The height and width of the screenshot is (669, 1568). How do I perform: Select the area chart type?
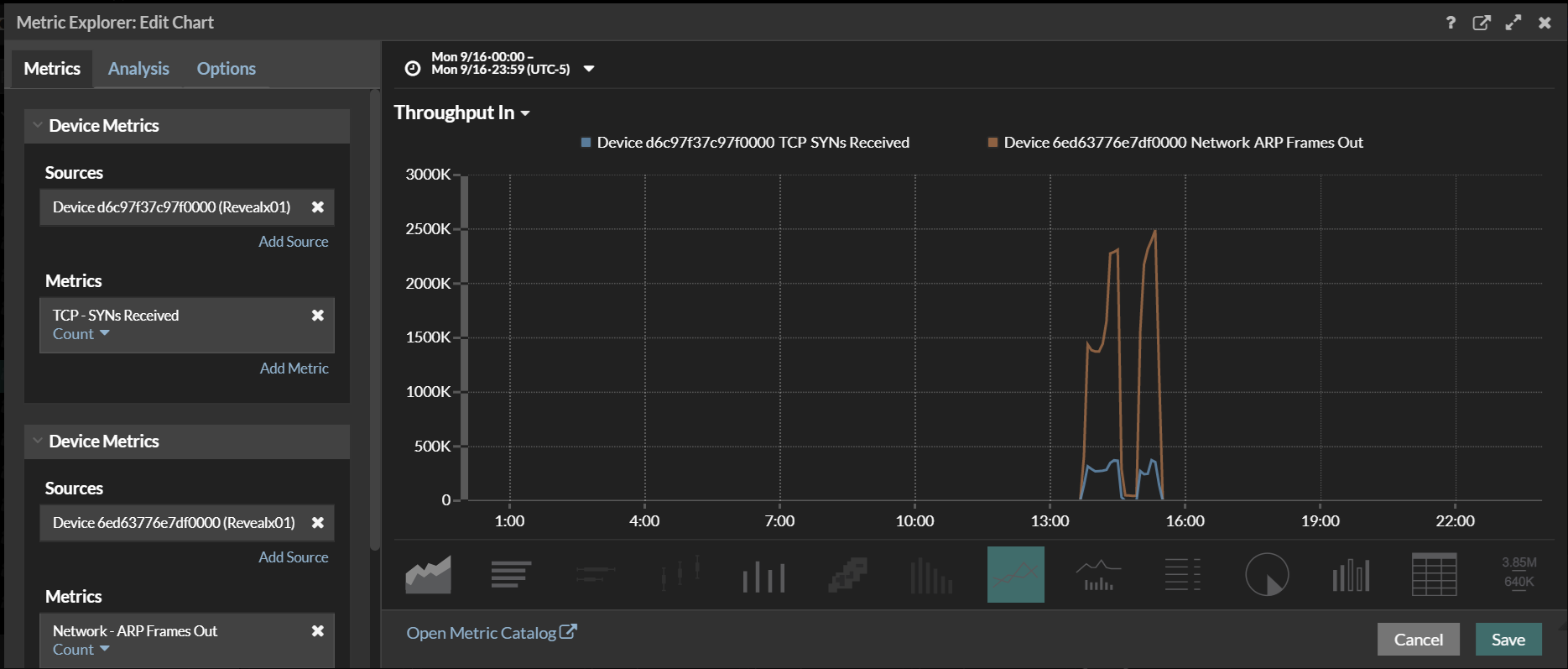pos(428,575)
